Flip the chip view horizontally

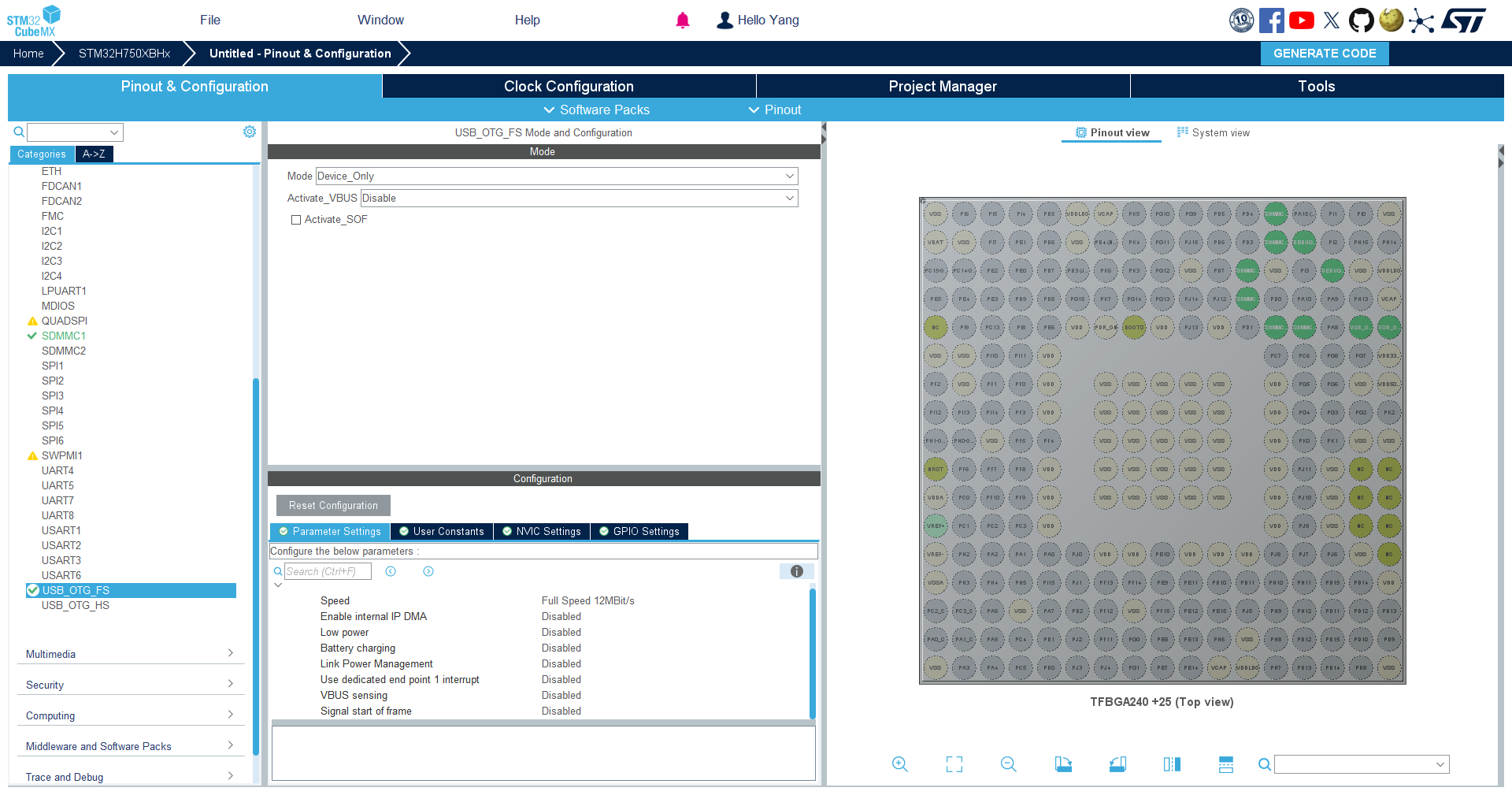pos(1172,763)
